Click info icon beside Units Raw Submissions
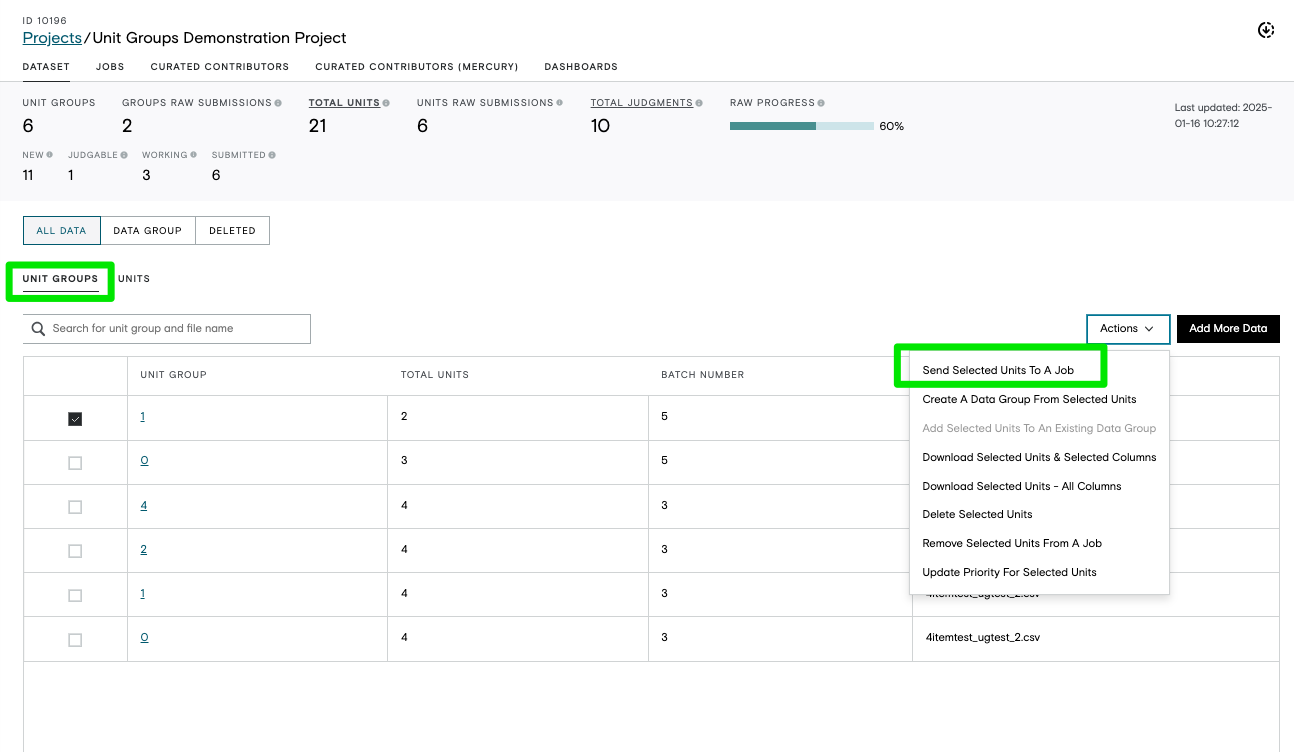Image resolution: width=1294 pixels, height=752 pixels. [x=560, y=103]
